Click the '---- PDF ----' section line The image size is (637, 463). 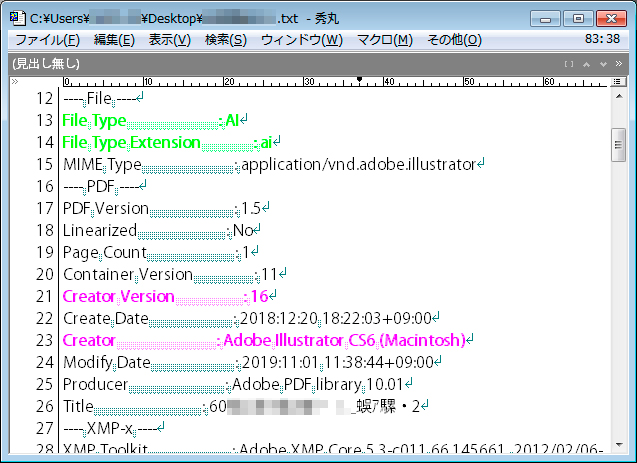click(x=104, y=187)
